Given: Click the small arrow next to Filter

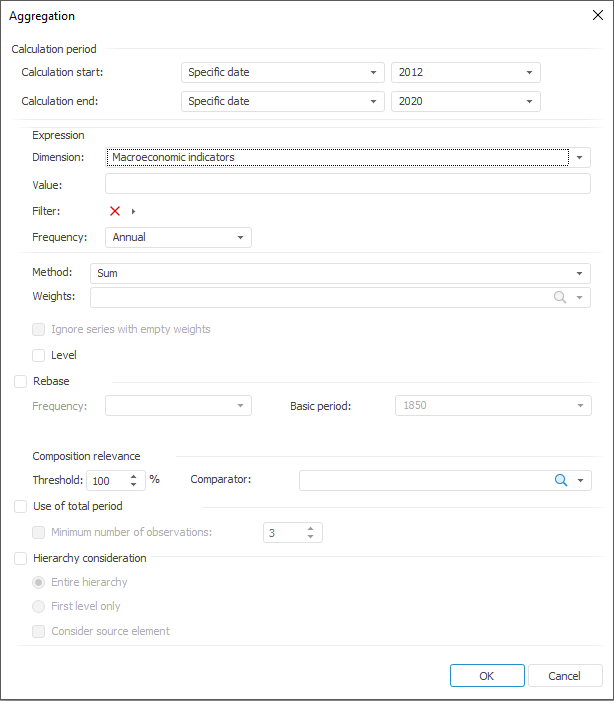Looking at the screenshot, I should [x=133, y=211].
